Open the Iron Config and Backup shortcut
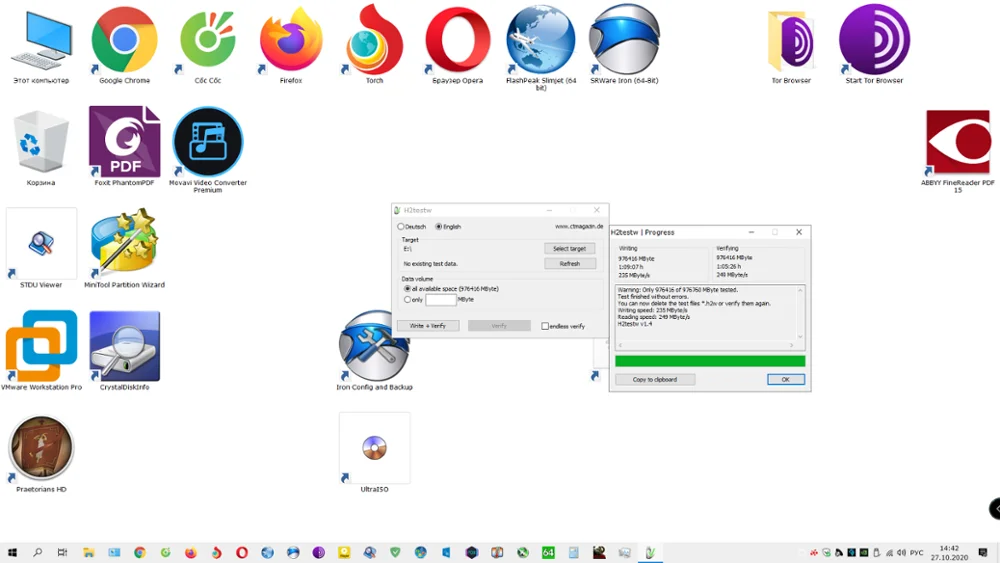Image resolution: width=1000 pixels, height=563 pixels. (374, 351)
